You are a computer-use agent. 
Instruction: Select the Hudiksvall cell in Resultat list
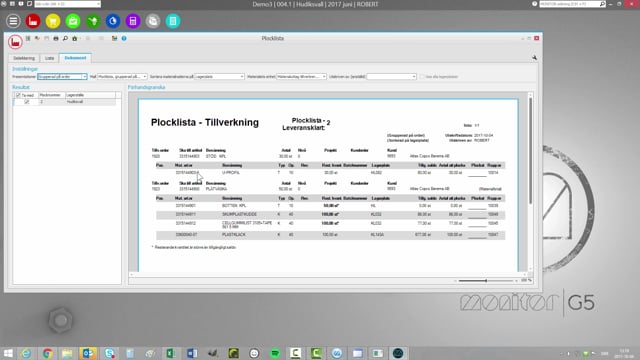[90, 102]
